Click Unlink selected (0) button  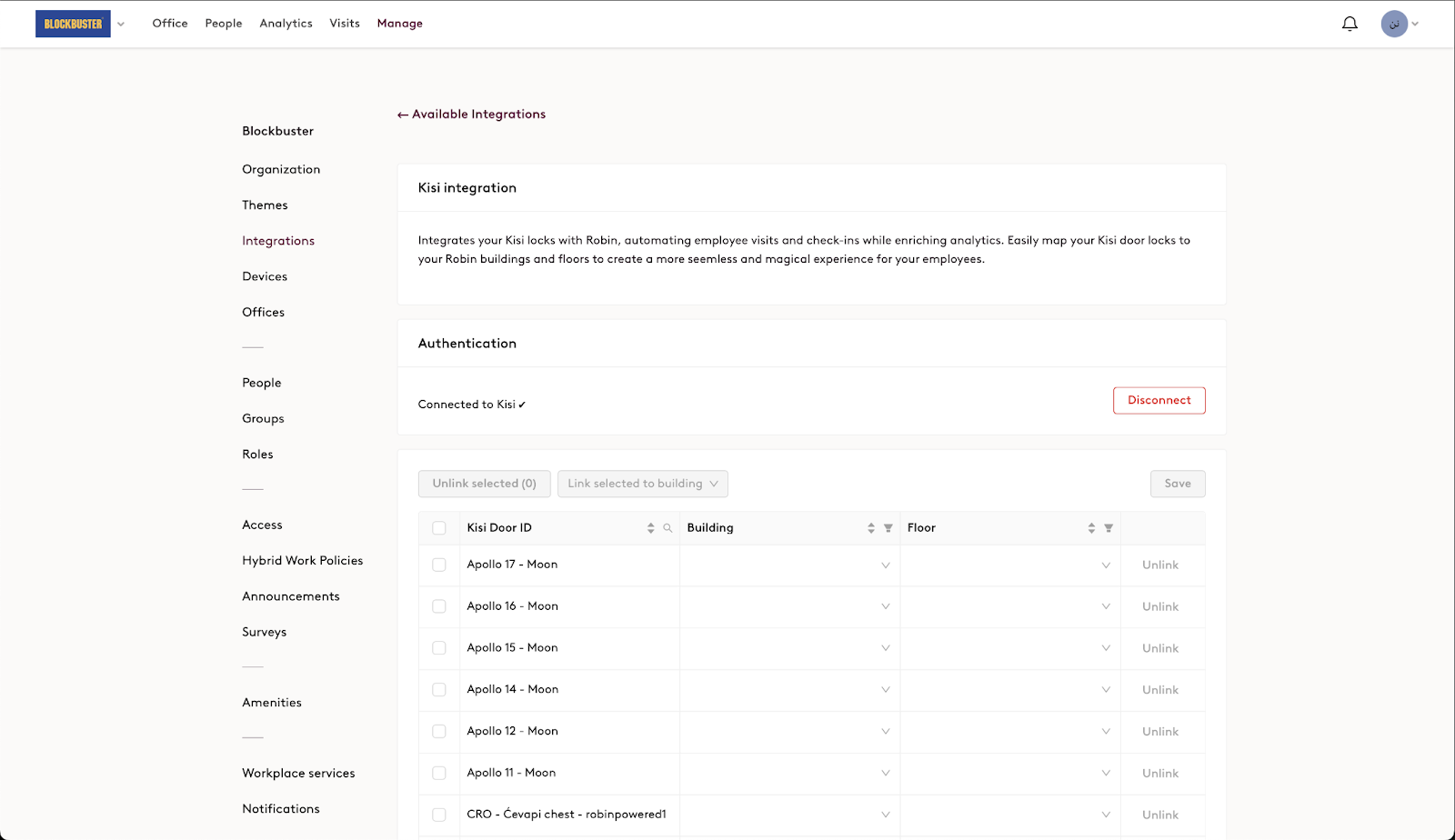485,484
